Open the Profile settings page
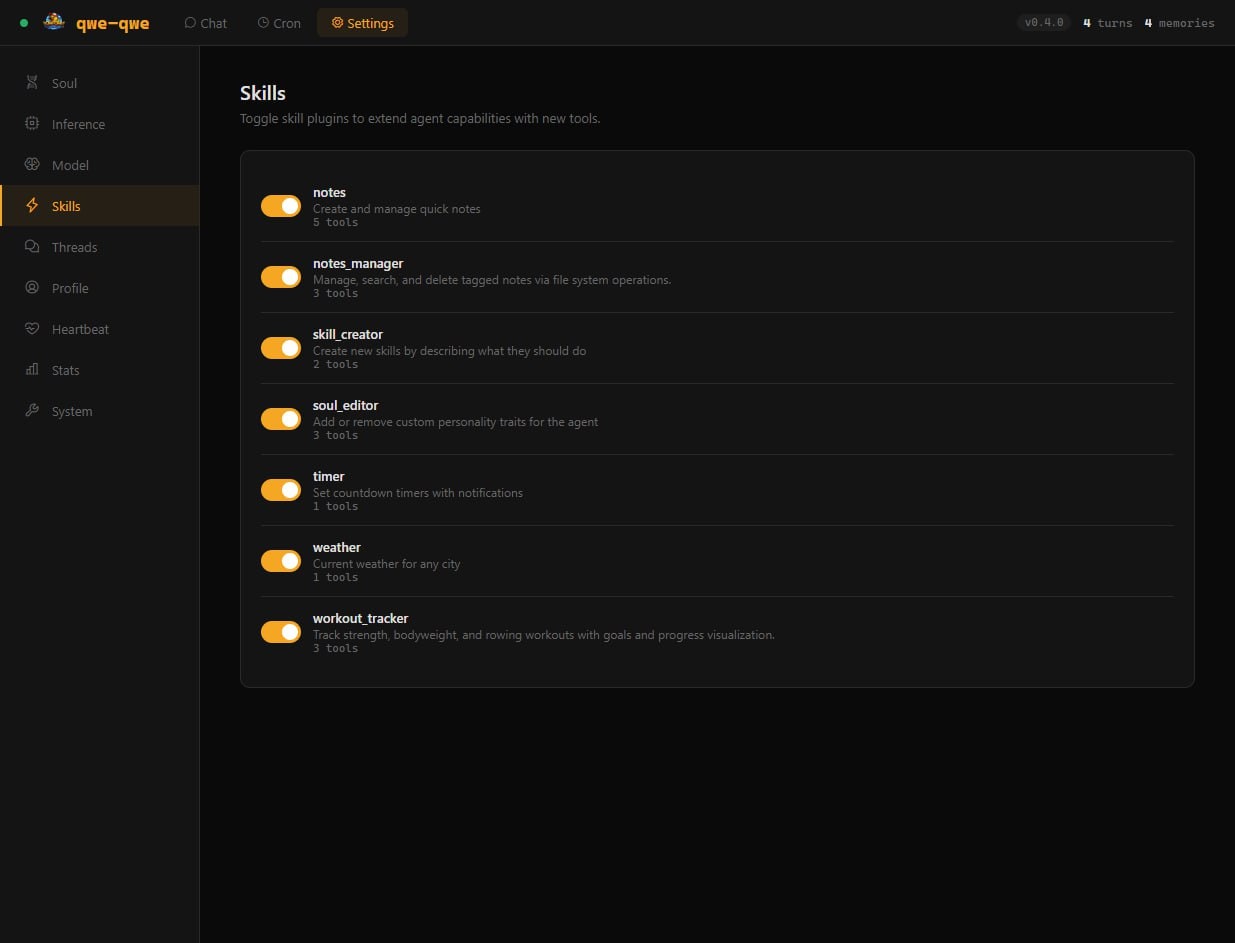 [x=70, y=288]
